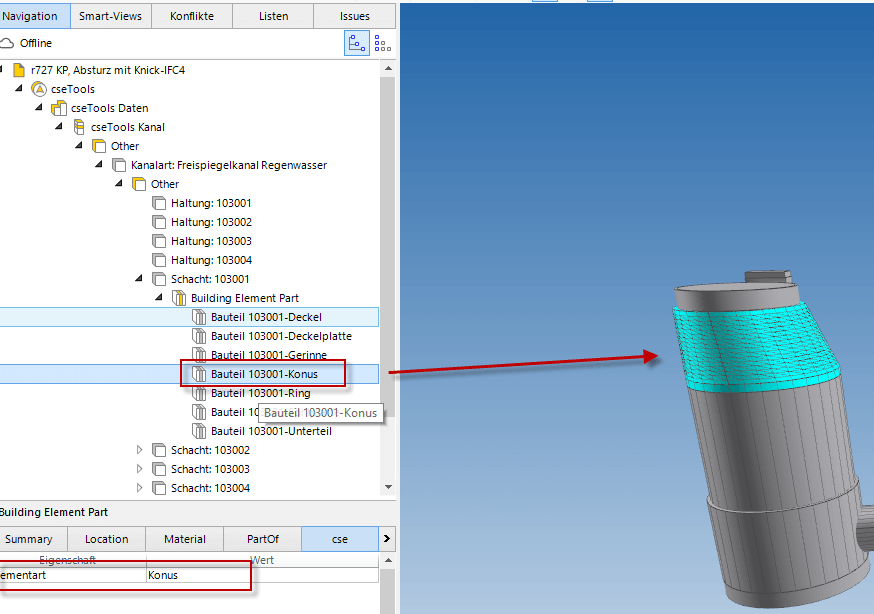Click the Building Element Part icon
This screenshot has width=874, height=614.
(179, 298)
